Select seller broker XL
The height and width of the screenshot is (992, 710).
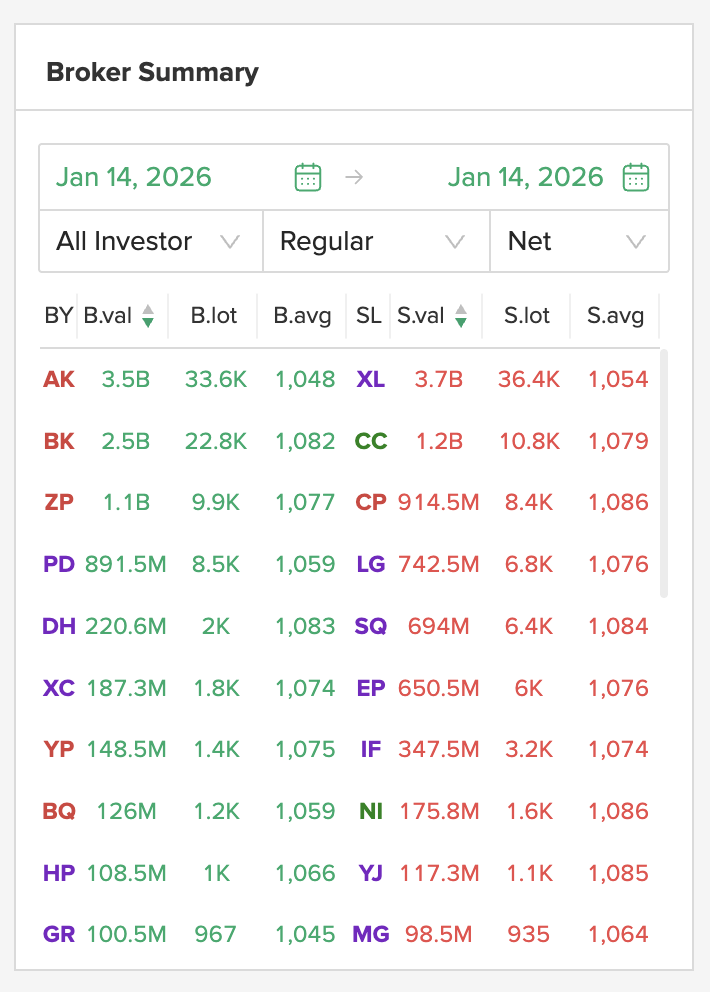[x=371, y=380]
